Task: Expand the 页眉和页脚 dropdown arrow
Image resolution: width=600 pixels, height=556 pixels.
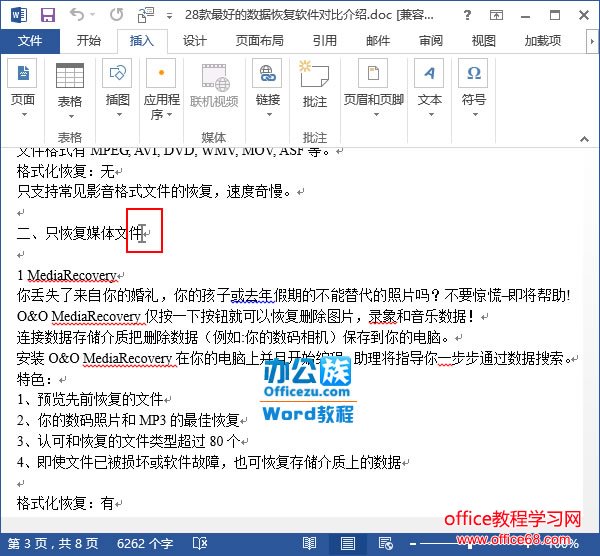Action: (x=376, y=115)
